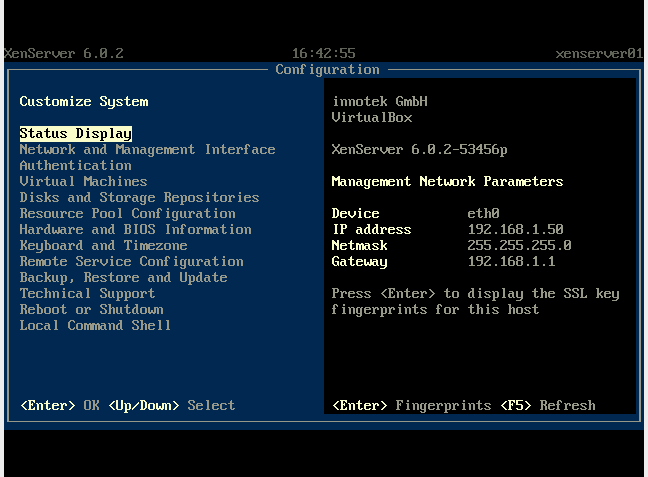648x477 pixels.
Task: Choose the Authentication menu item
Action: click(x=75, y=165)
